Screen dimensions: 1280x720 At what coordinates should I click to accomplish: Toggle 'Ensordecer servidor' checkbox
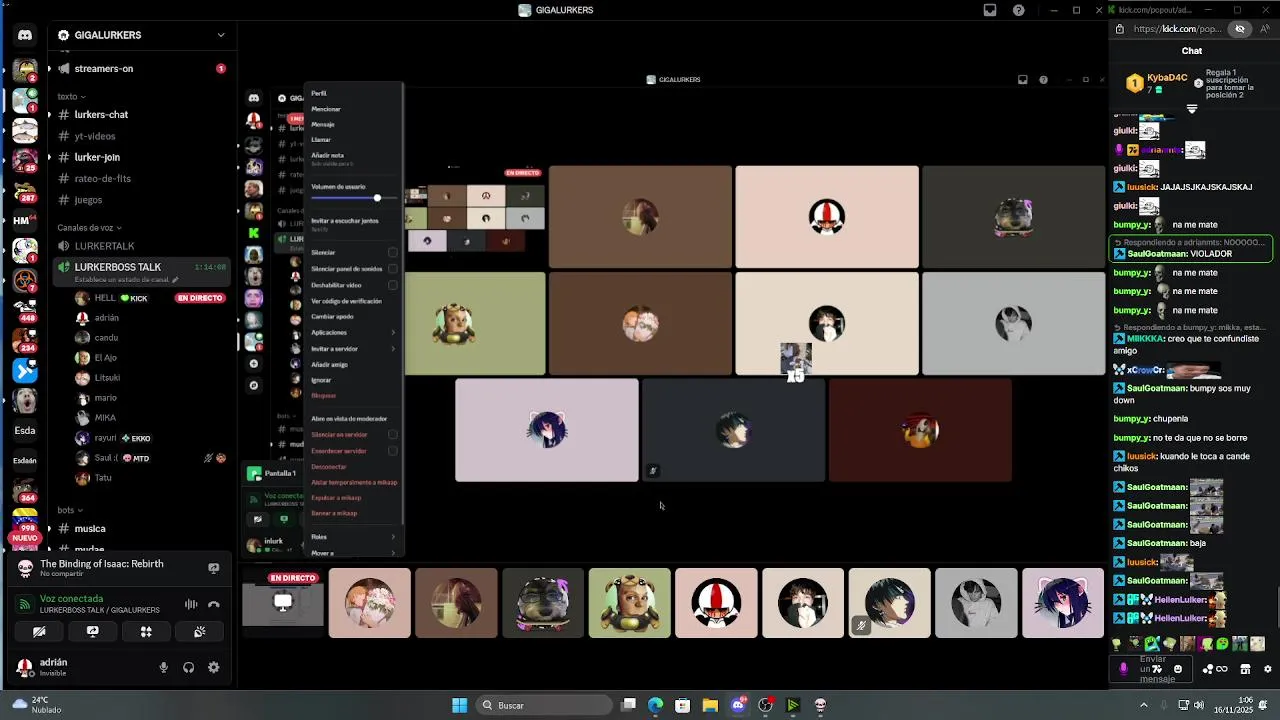click(x=392, y=451)
